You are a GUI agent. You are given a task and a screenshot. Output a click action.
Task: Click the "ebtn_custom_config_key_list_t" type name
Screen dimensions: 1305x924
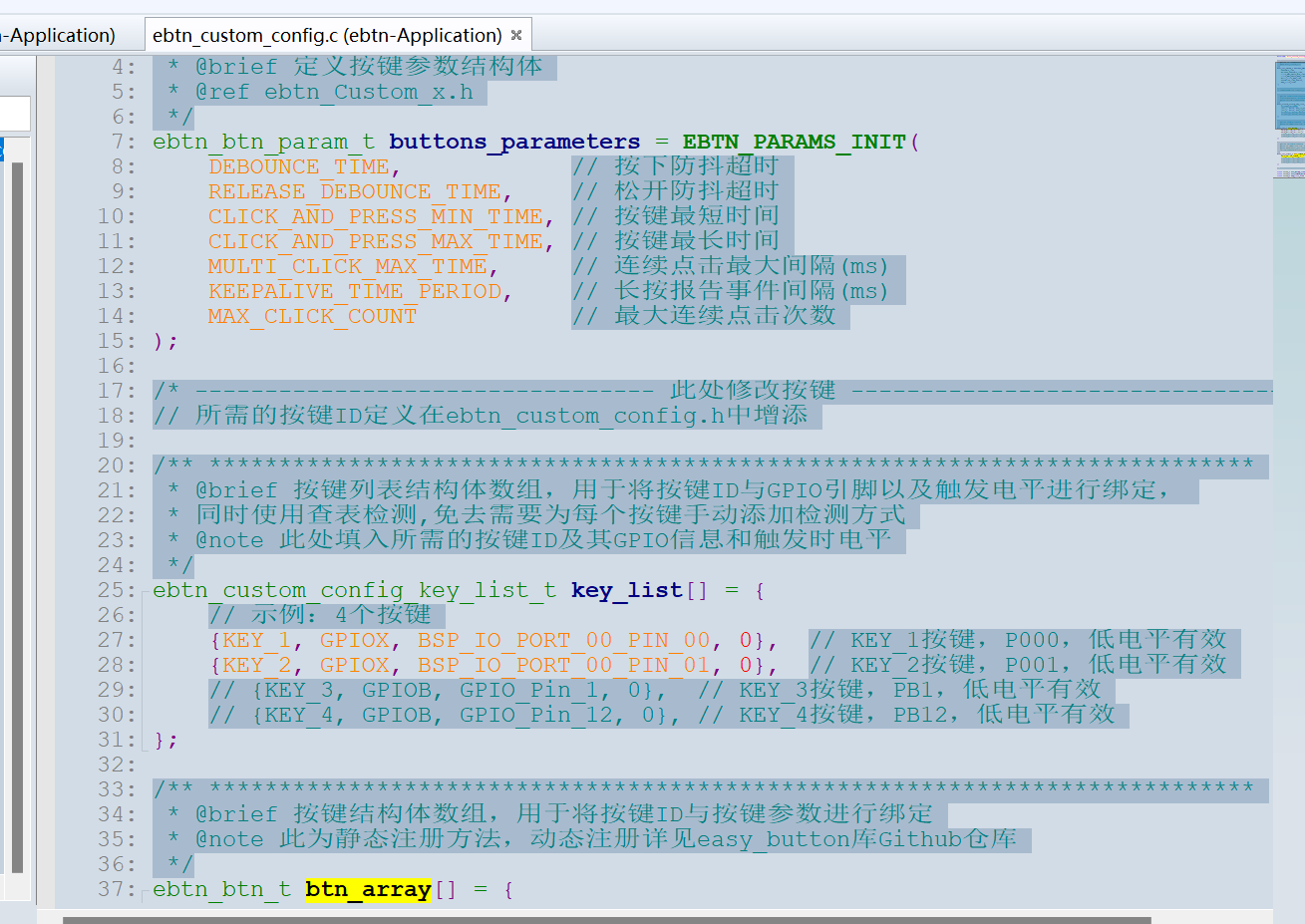point(355,591)
